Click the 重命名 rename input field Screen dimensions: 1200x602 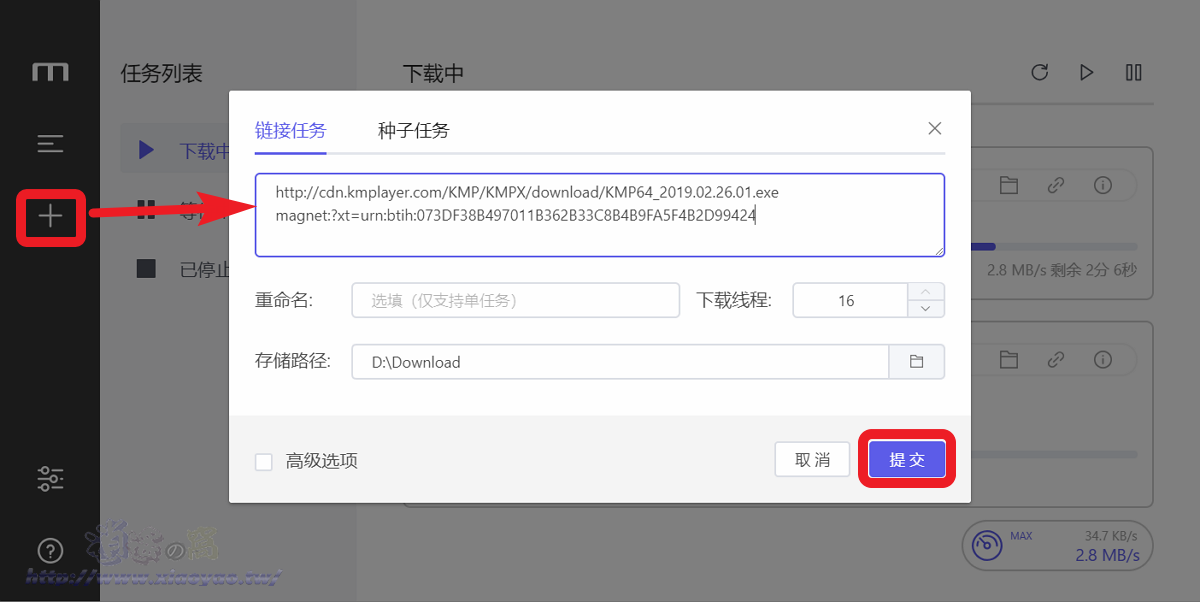(515, 299)
